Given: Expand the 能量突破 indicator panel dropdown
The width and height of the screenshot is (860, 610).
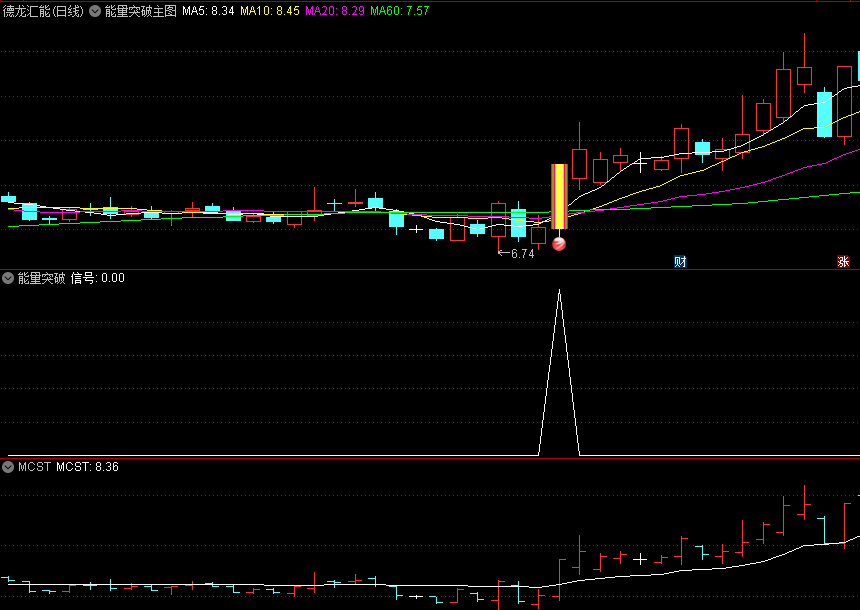Looking at the screenshot, I should (x=8, y=278).
